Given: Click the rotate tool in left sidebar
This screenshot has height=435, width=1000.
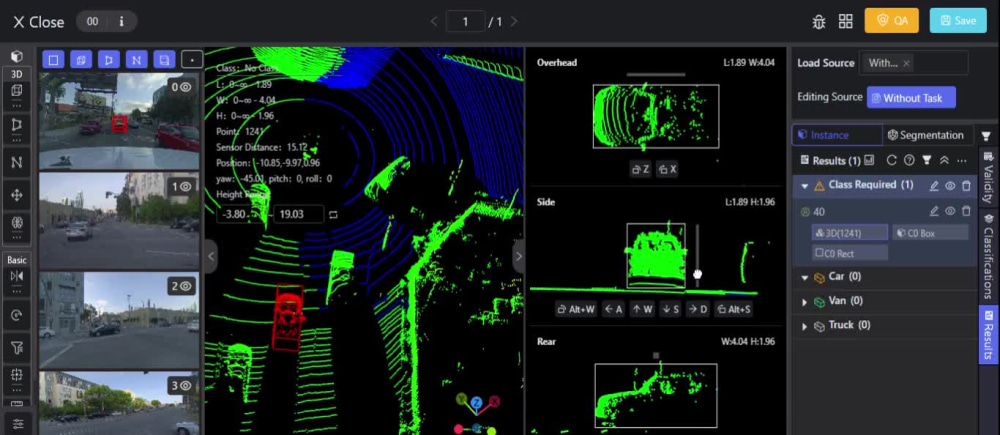Looking at the screenshot, I should [x=17, y=314].
